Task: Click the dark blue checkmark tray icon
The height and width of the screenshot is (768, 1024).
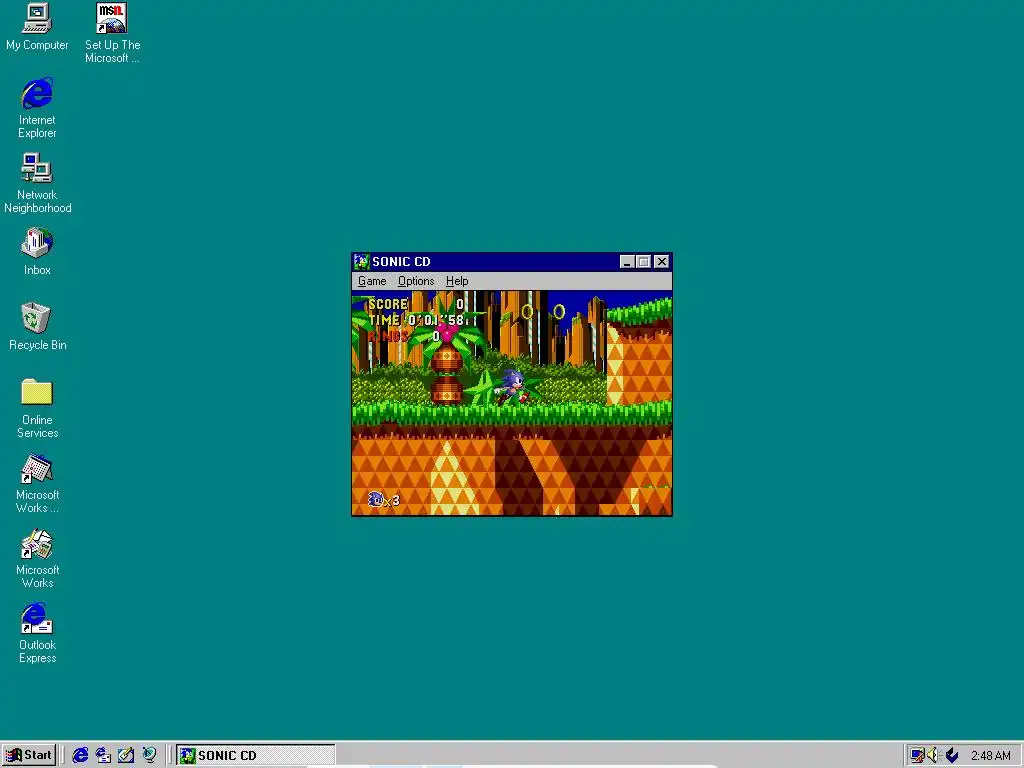Action: coord(952,756)
